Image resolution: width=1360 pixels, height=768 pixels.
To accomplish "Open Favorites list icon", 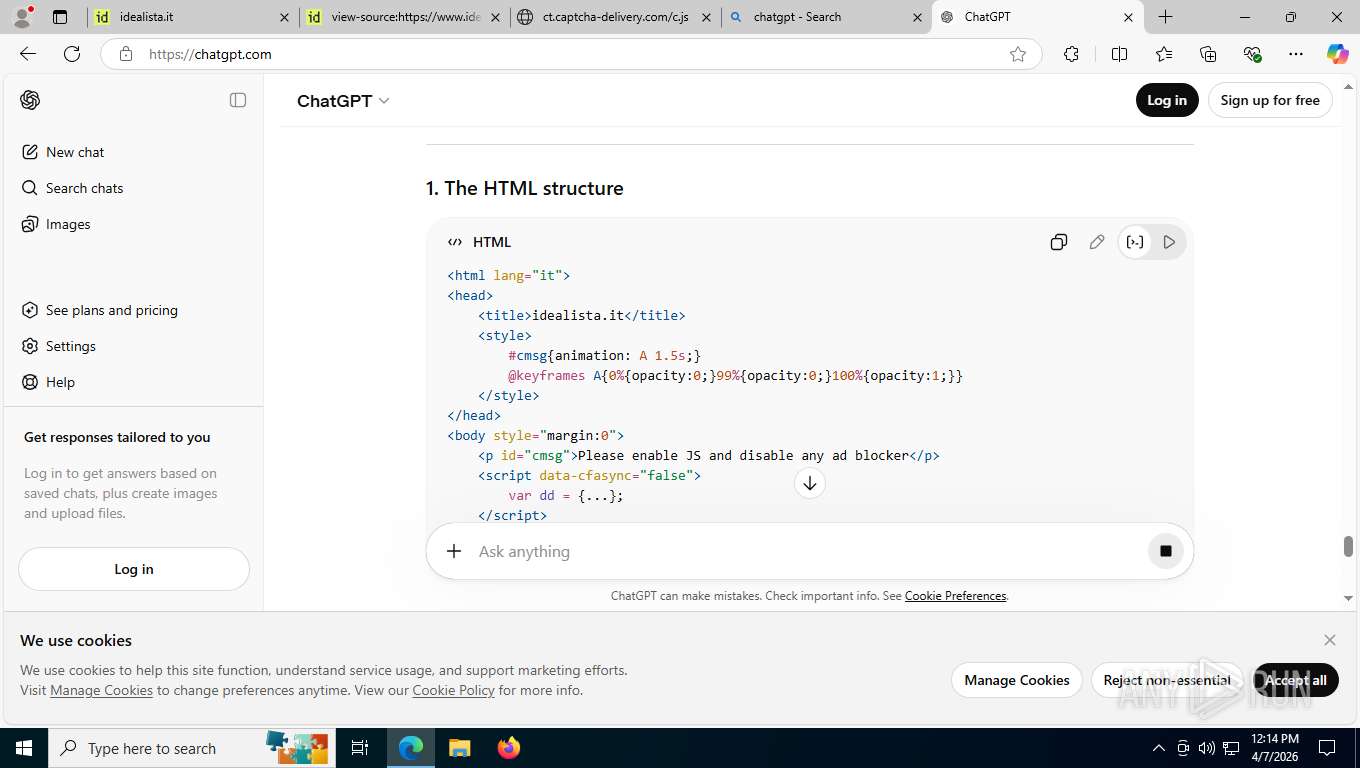I will coord(1164,54).
